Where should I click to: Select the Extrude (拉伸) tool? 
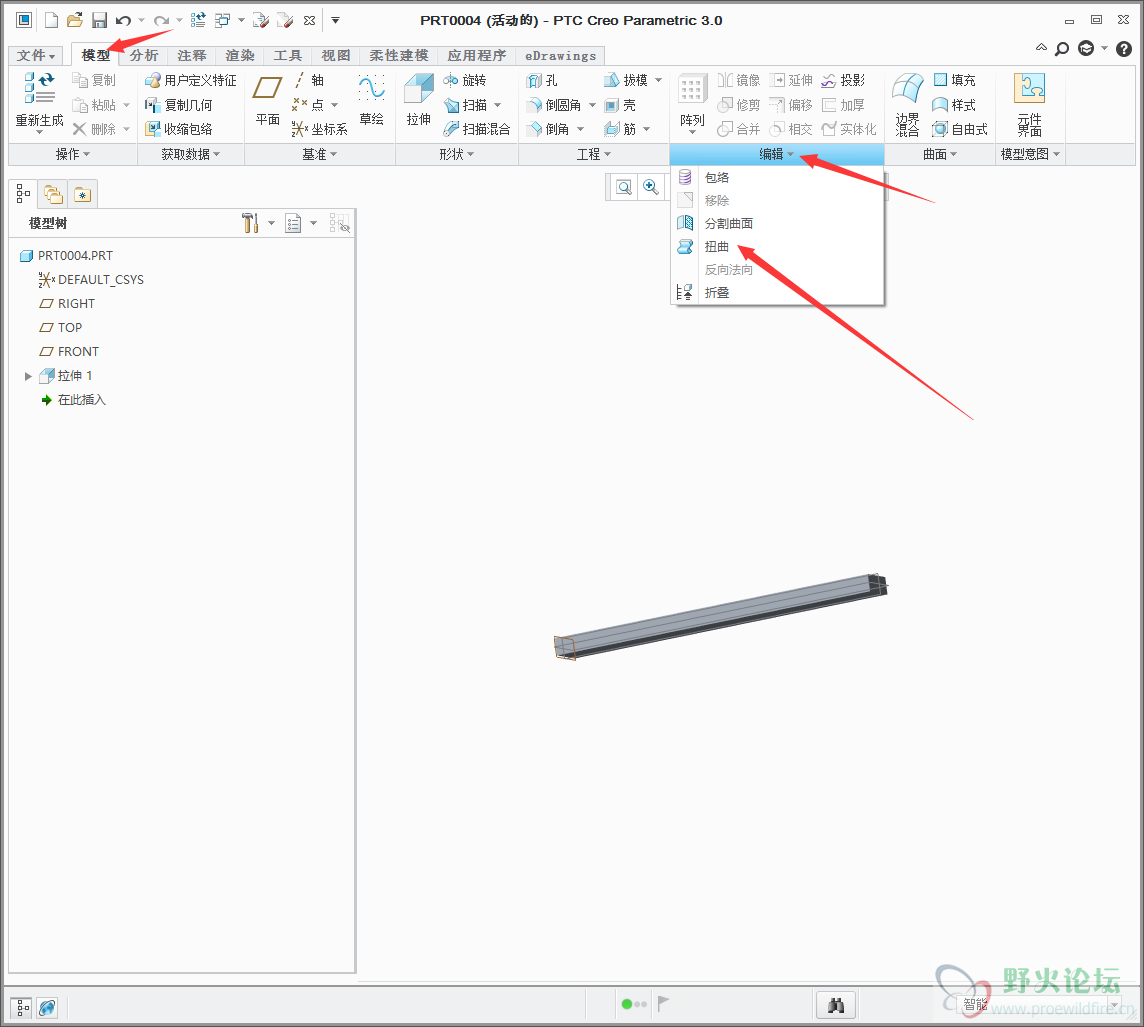coord(419,100)
